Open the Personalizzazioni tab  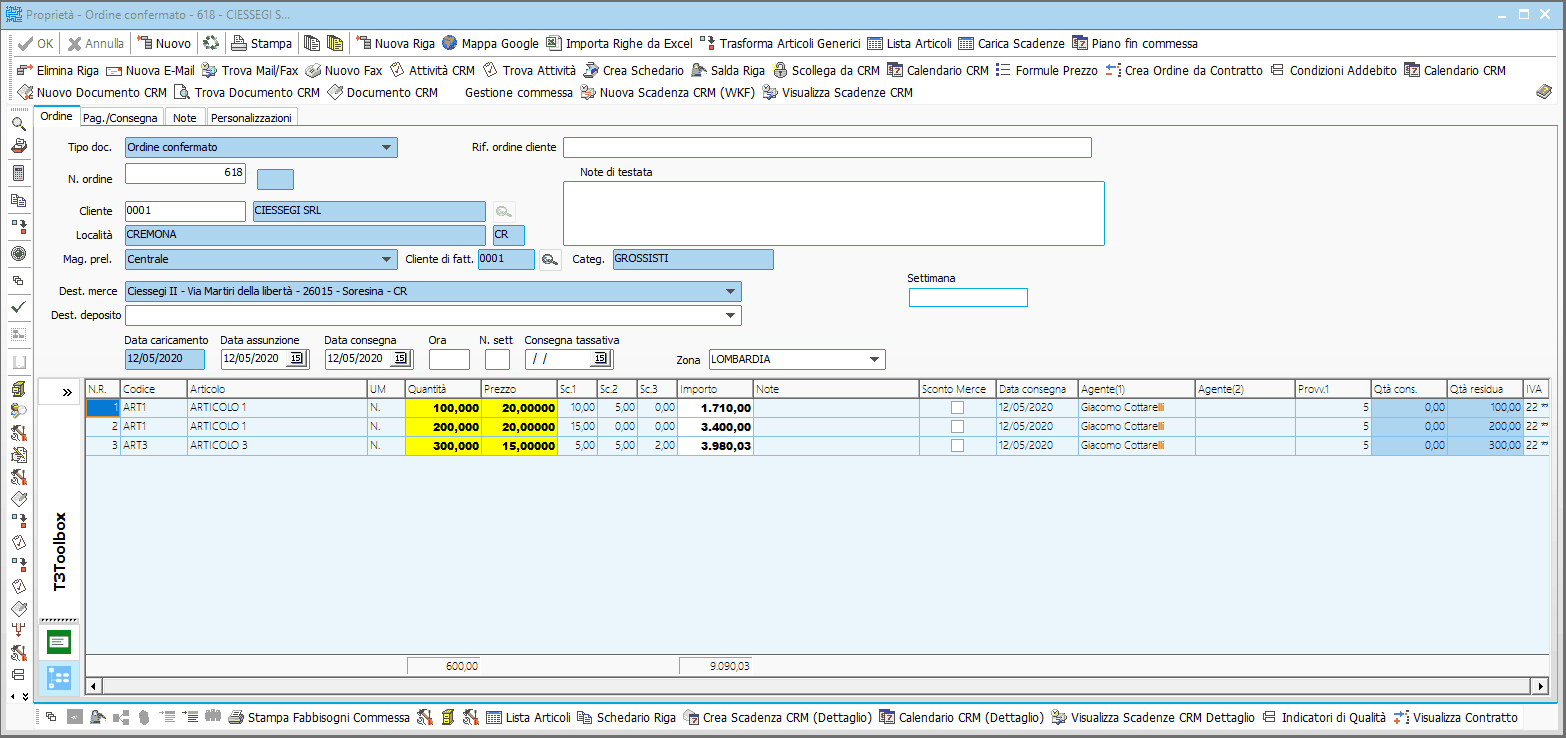coord(251,118)
